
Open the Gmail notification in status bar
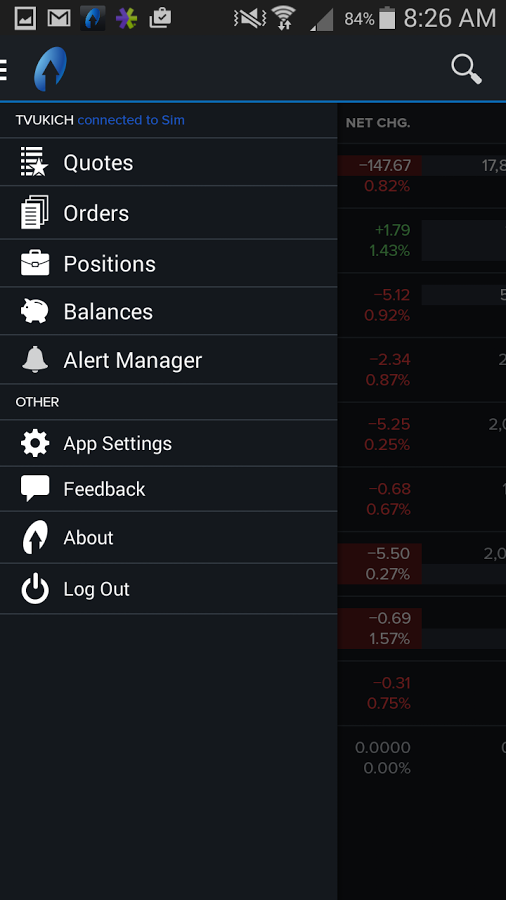[59, 18]
